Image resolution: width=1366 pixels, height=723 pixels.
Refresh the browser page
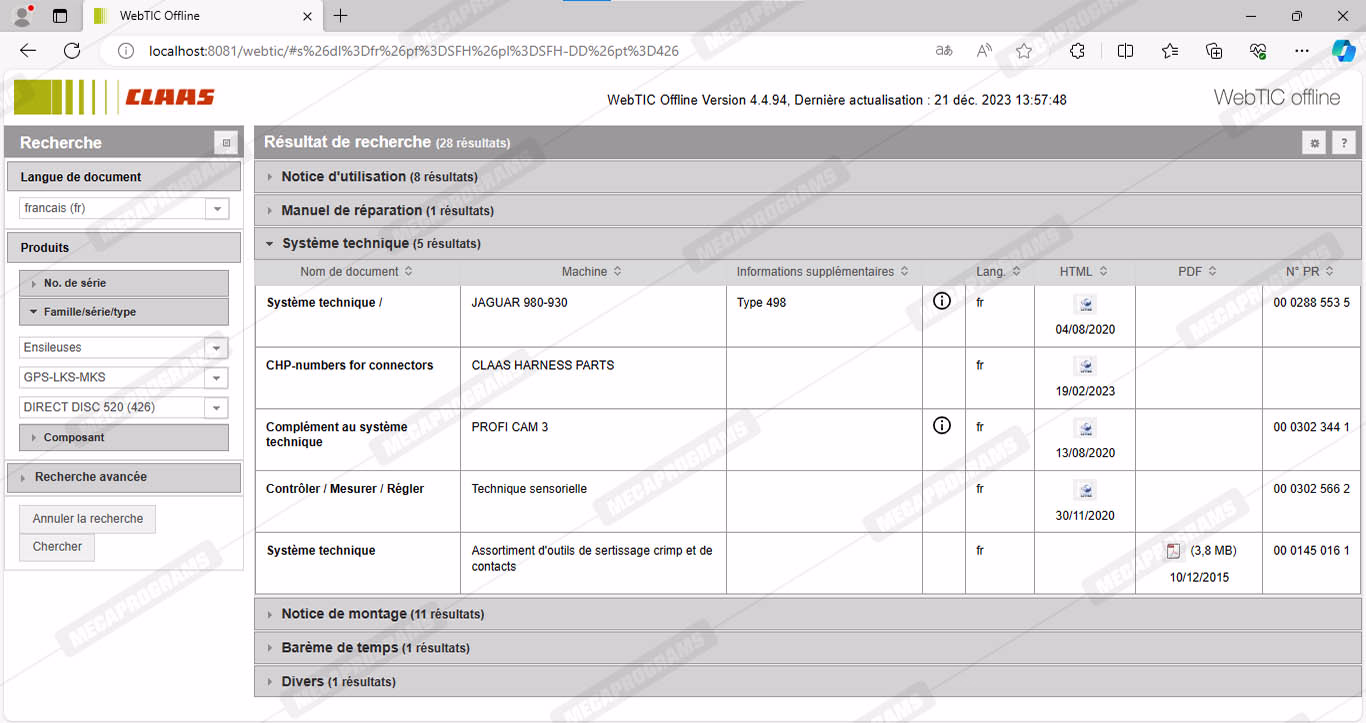tap(72, 51)
